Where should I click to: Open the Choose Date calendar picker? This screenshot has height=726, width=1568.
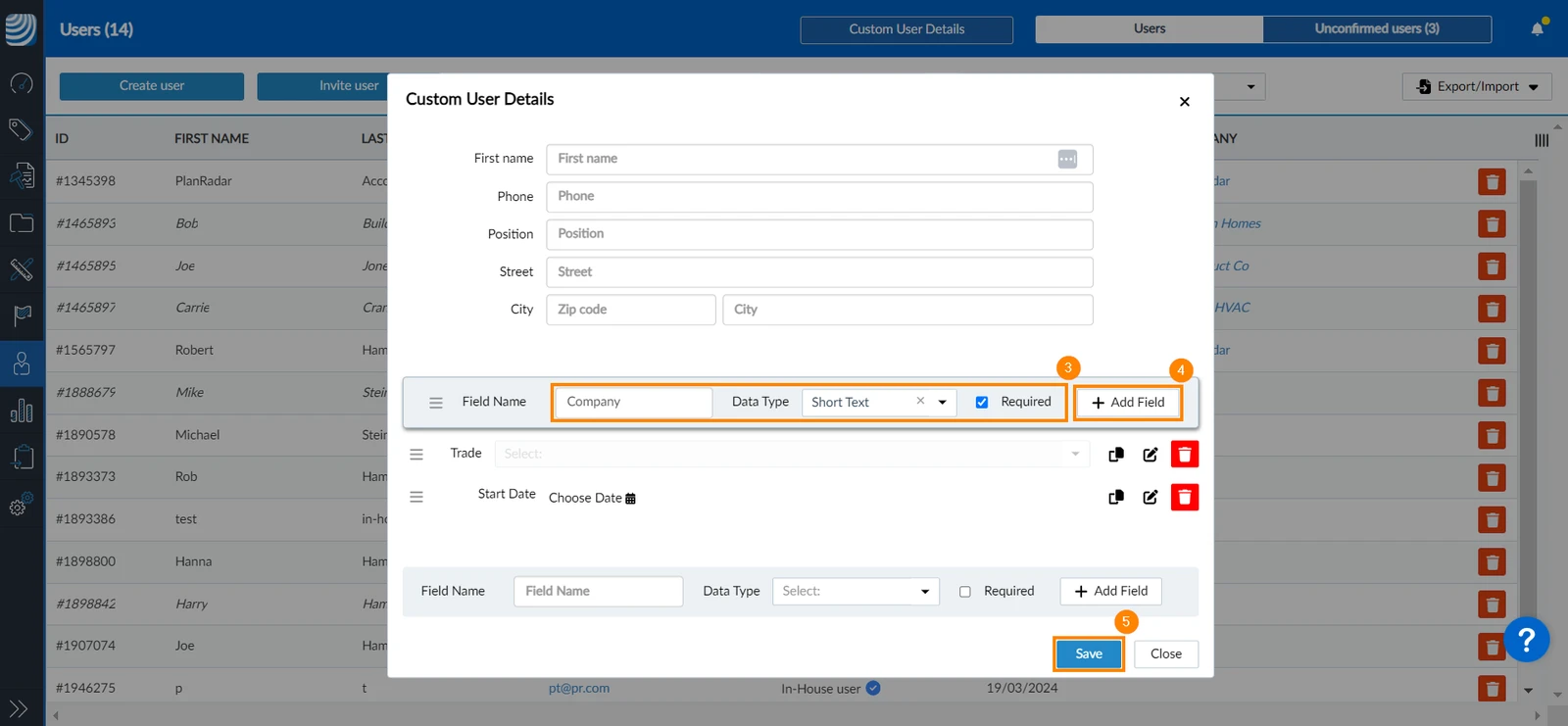click(630, 498)
